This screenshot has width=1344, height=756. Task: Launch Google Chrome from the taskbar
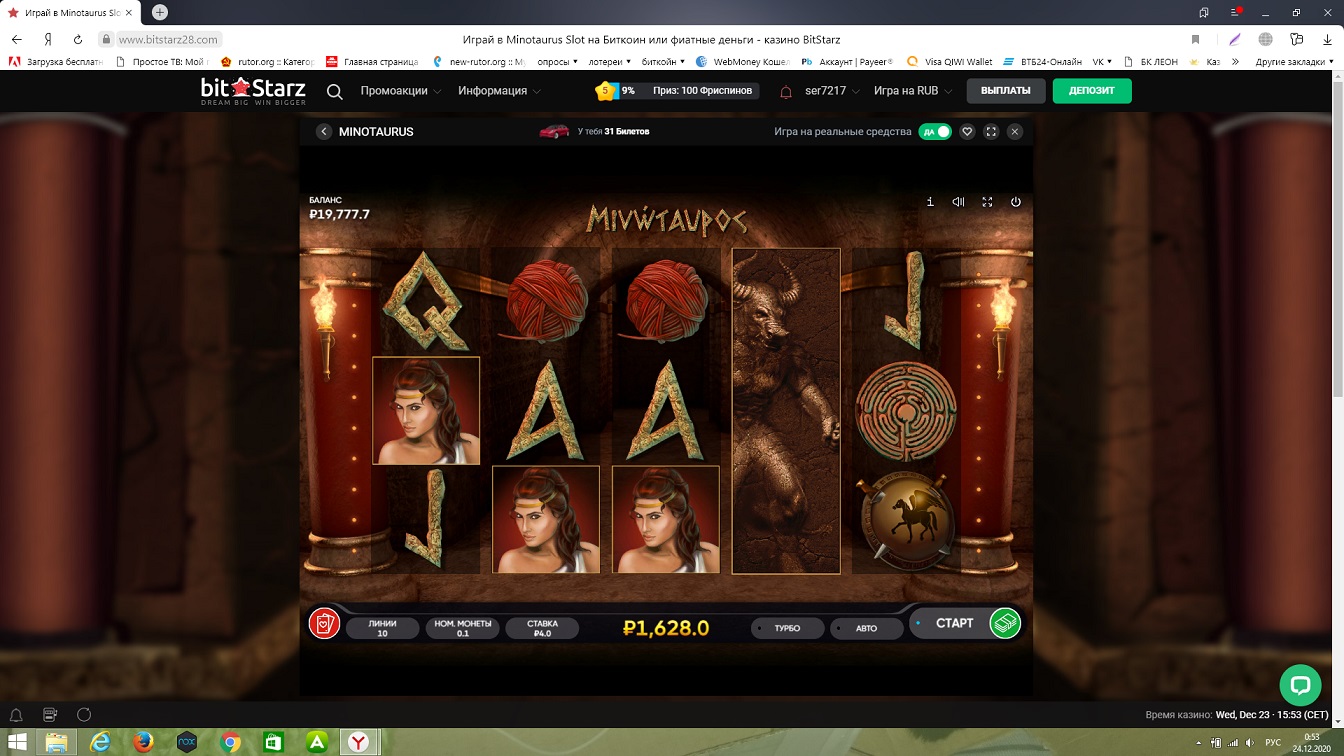coord(230,742)
